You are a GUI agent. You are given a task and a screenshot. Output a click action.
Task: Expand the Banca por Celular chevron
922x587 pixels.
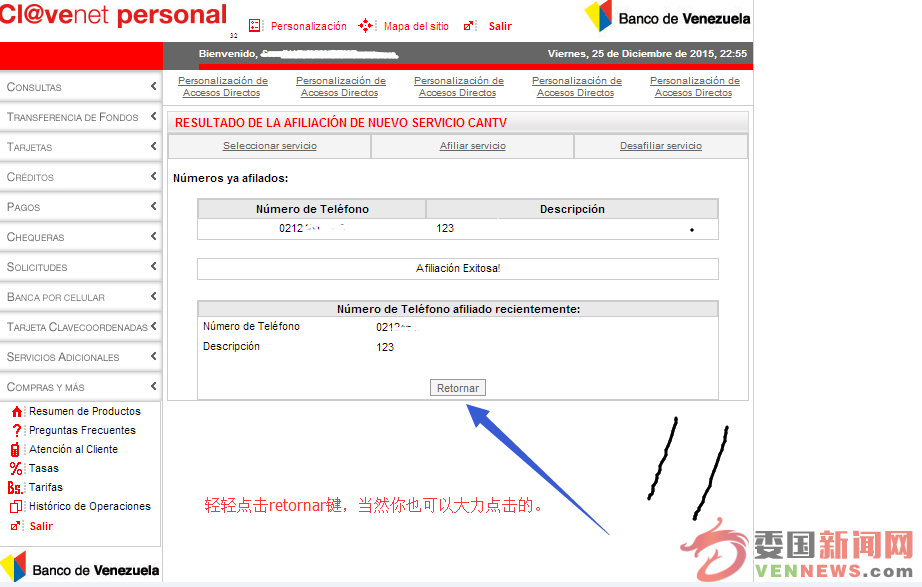[x=153, y=296]
